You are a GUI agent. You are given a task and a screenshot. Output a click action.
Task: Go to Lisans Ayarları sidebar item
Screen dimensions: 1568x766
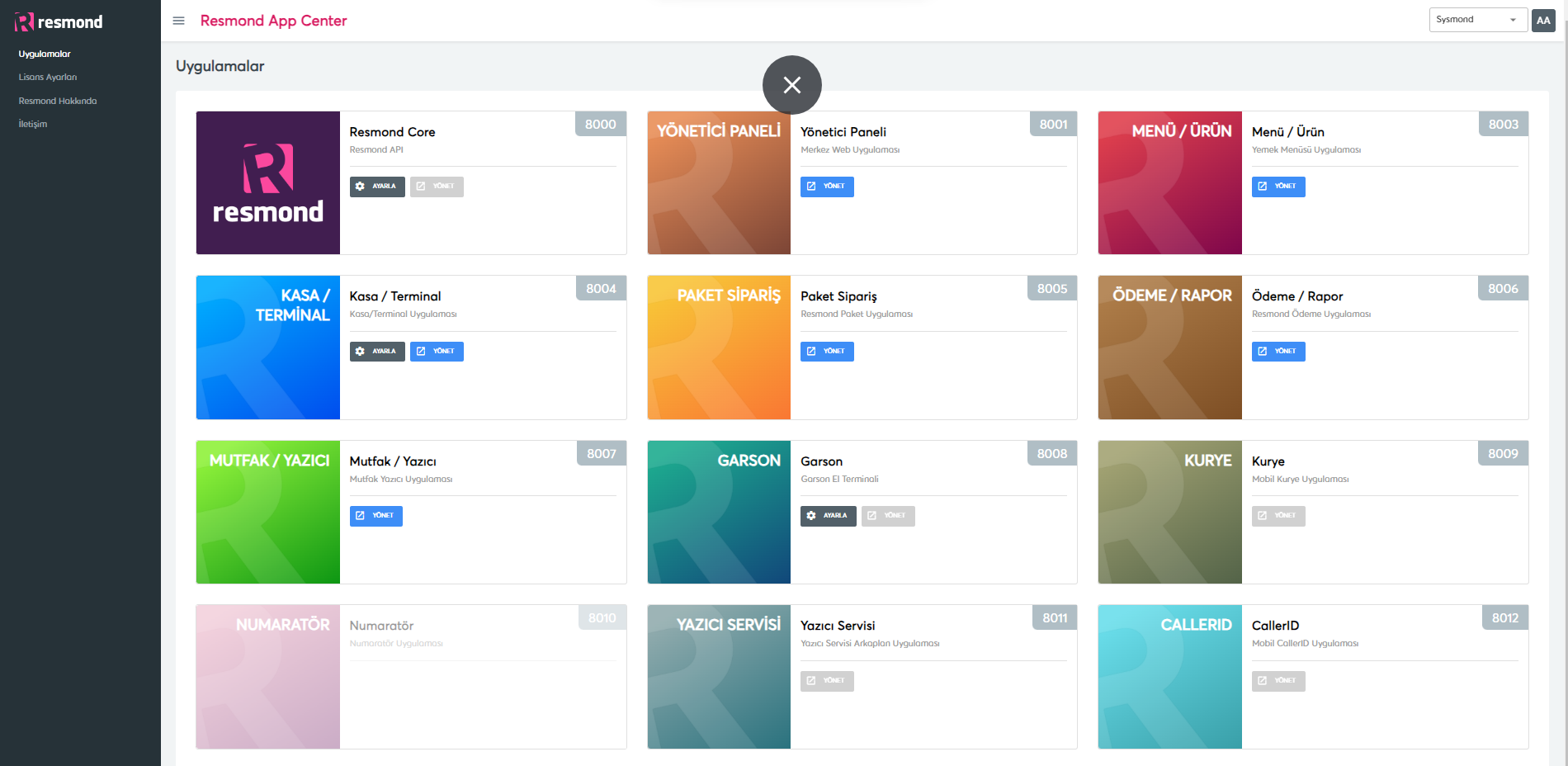tap(48, 78)
